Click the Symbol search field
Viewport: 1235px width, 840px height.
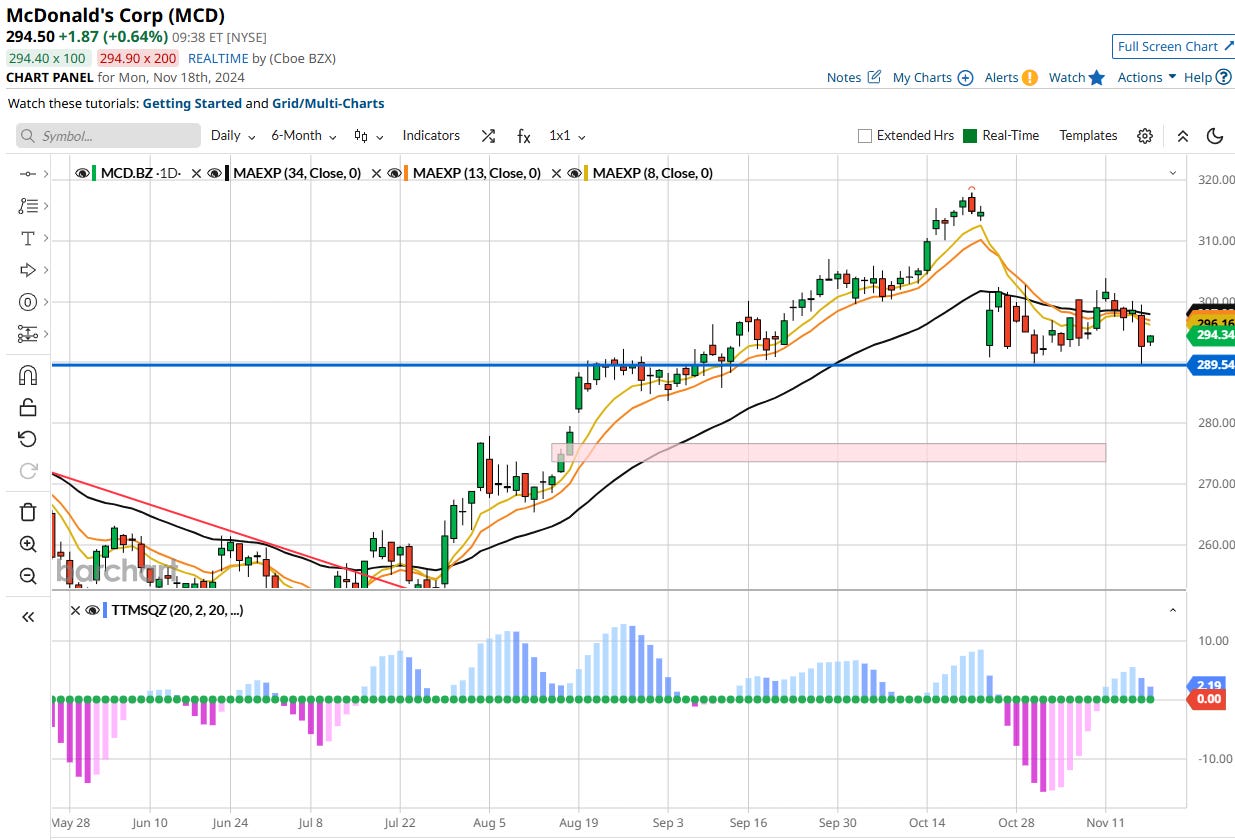pos(108,136)
